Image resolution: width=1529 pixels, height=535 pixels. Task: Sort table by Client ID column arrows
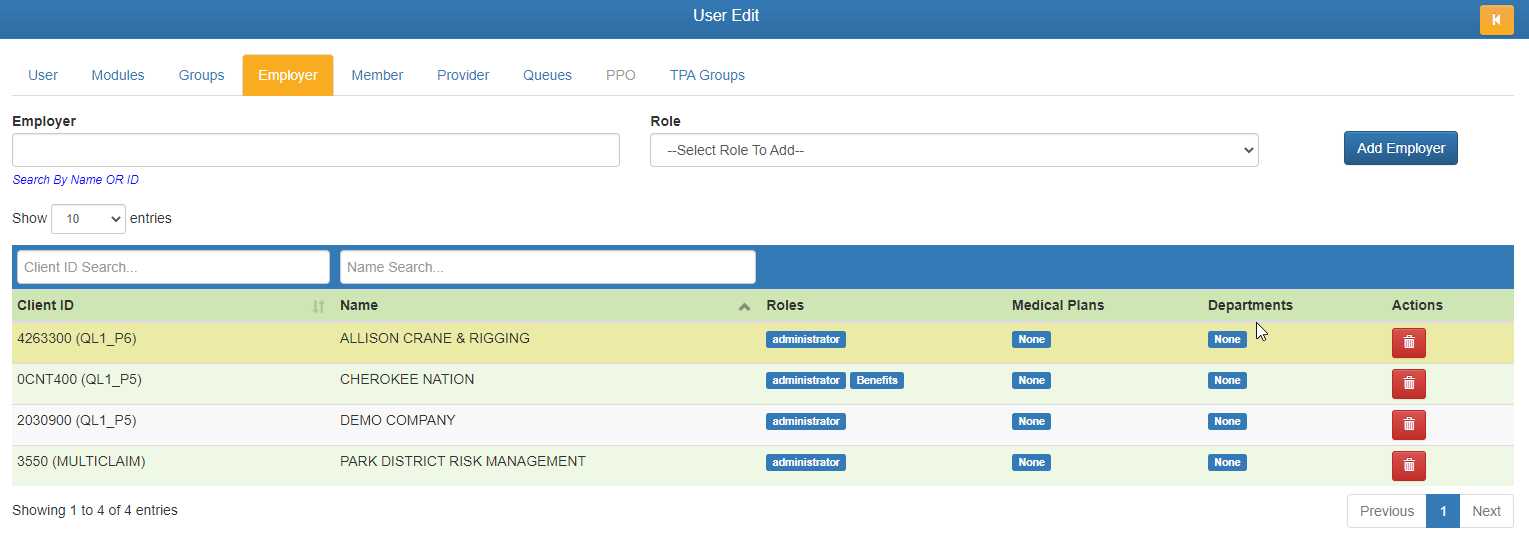[318, 306]
